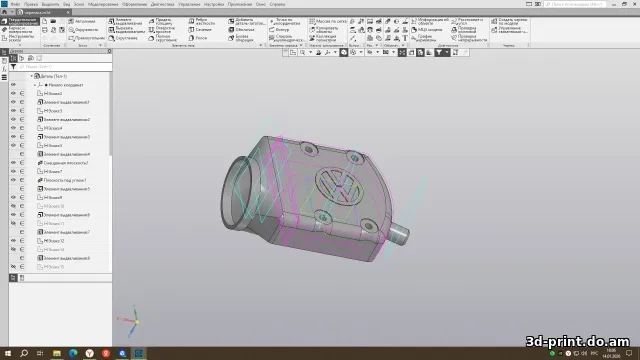
Task: Open the Моделирование menu
Action: 103,4
